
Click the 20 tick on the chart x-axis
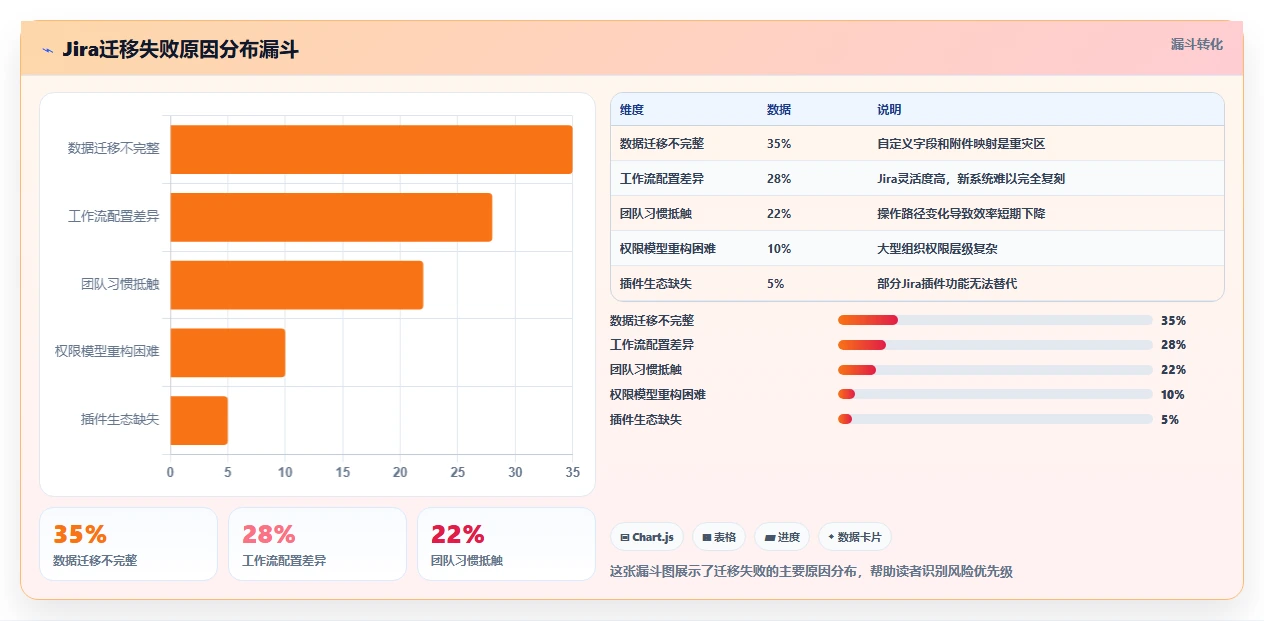(x=400, y=472)
